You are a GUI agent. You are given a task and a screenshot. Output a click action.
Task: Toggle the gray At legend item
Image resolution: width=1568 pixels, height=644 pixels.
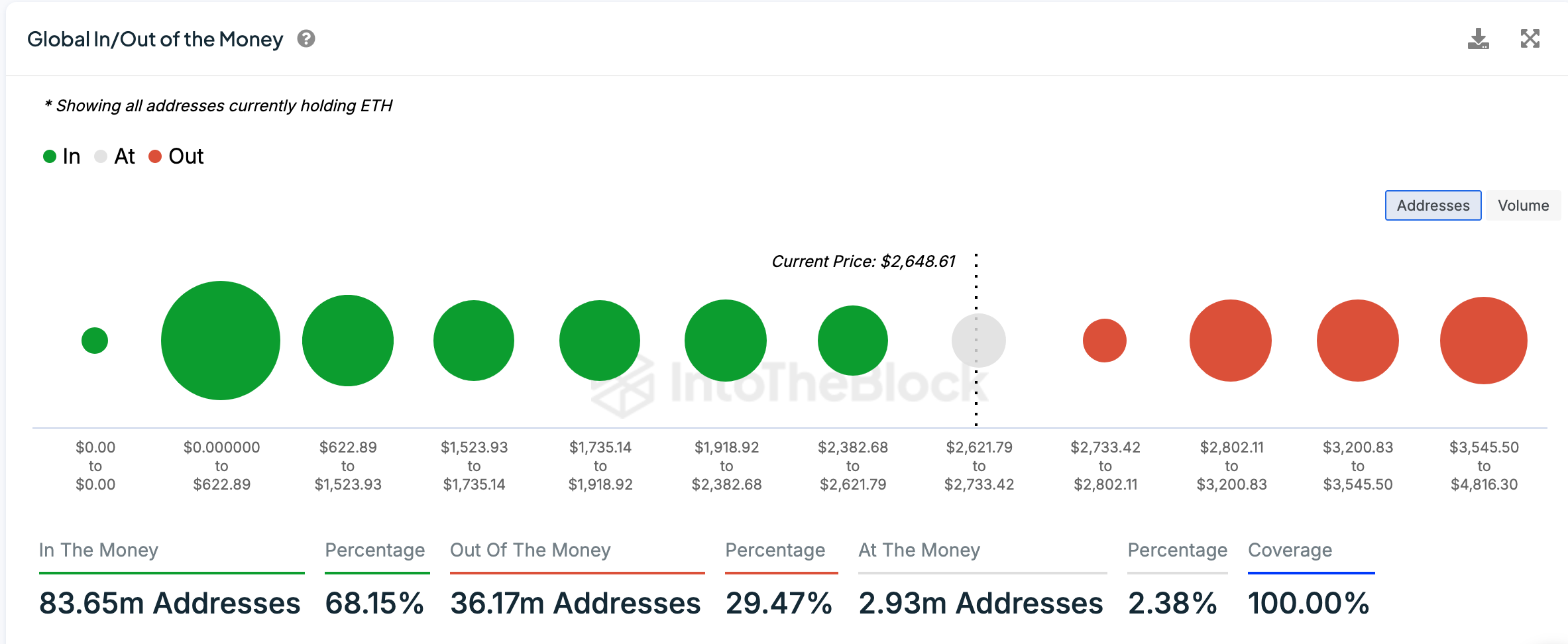pyautogui.click(x=115, y=156)
